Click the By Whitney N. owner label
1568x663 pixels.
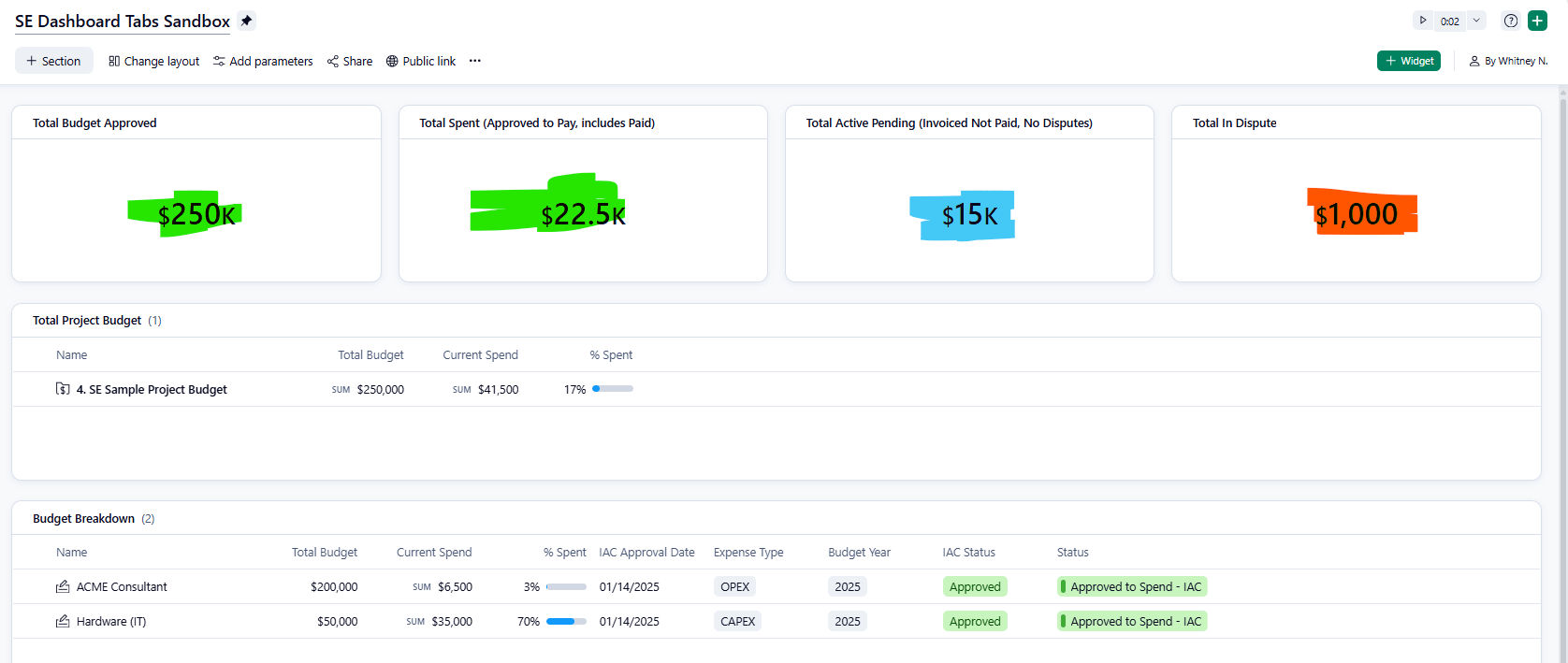pyautogui.click(x=1508, y=61)
